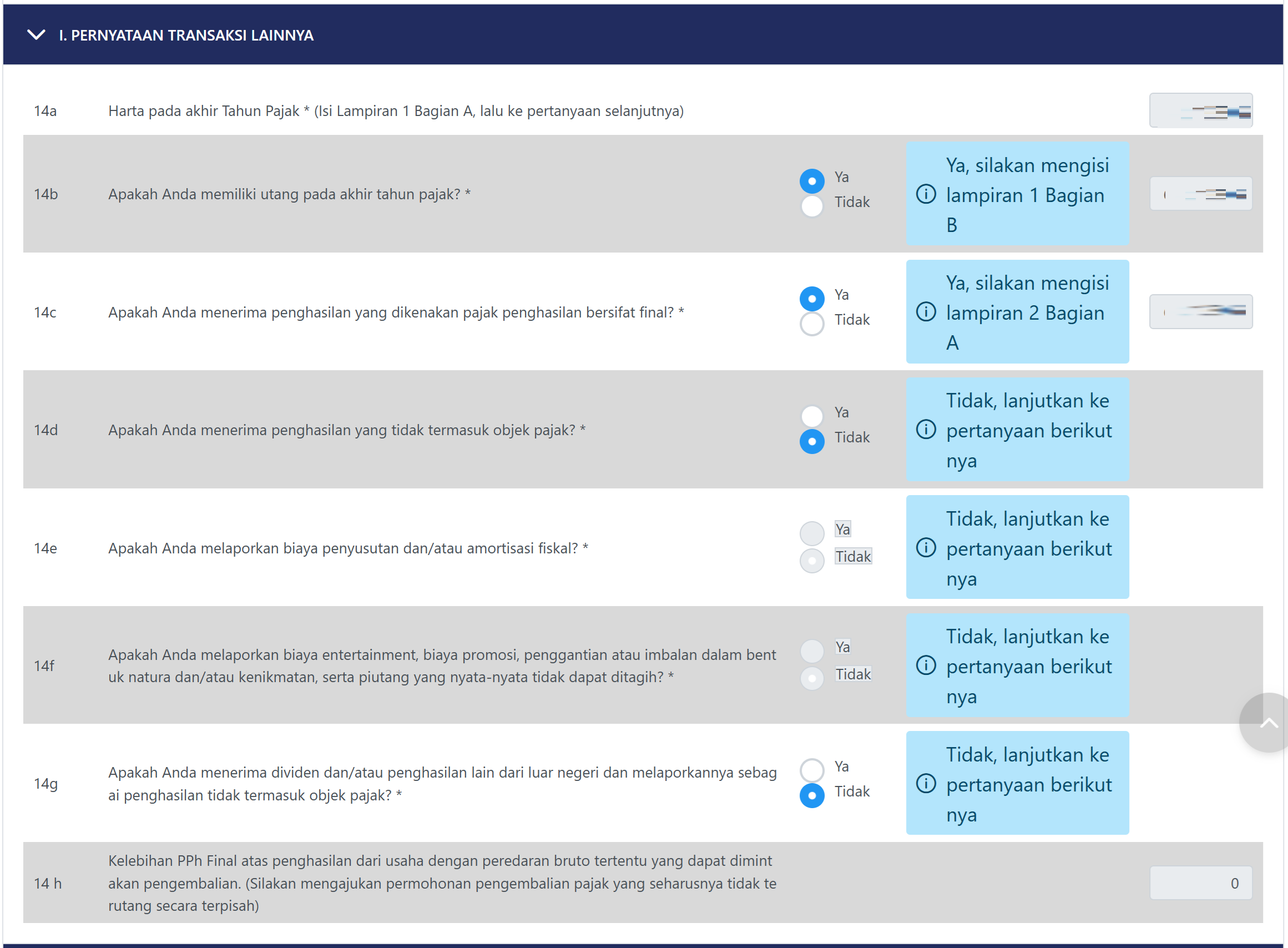Select Ya for question 14g dividen
Screen dimensions: 1288x948
click(x=812, y=769)
